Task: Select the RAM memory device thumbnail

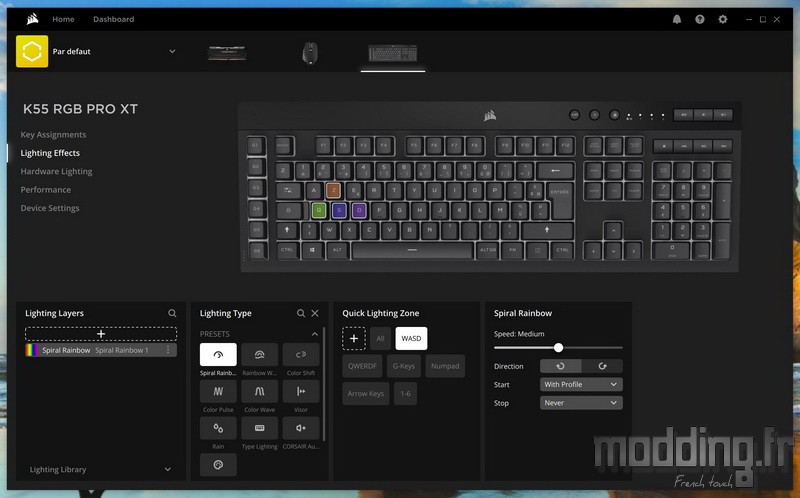Action: coord(227,53)
